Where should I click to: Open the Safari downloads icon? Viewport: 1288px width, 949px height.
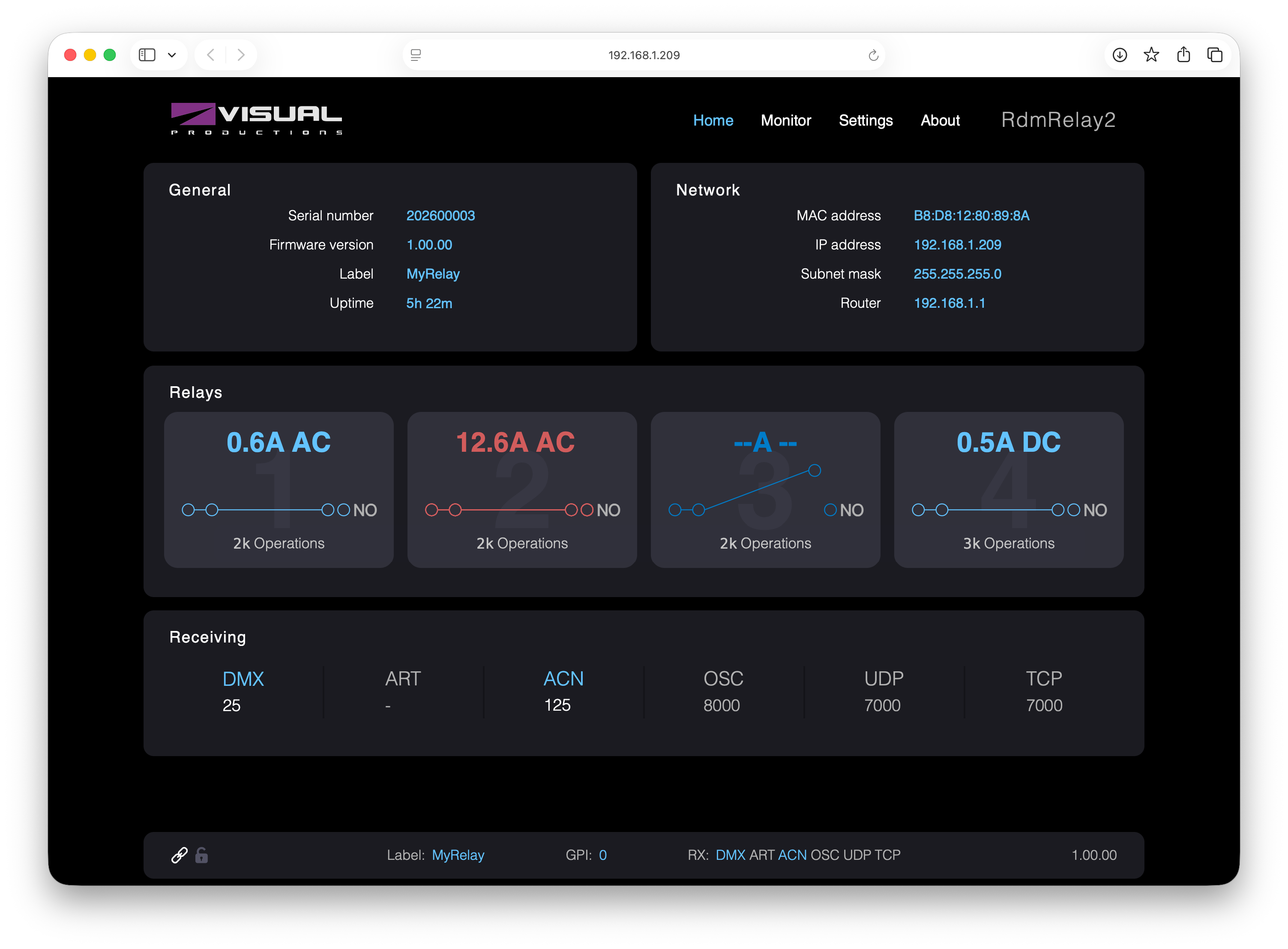pyautogui.click(x=1119, y=55)
